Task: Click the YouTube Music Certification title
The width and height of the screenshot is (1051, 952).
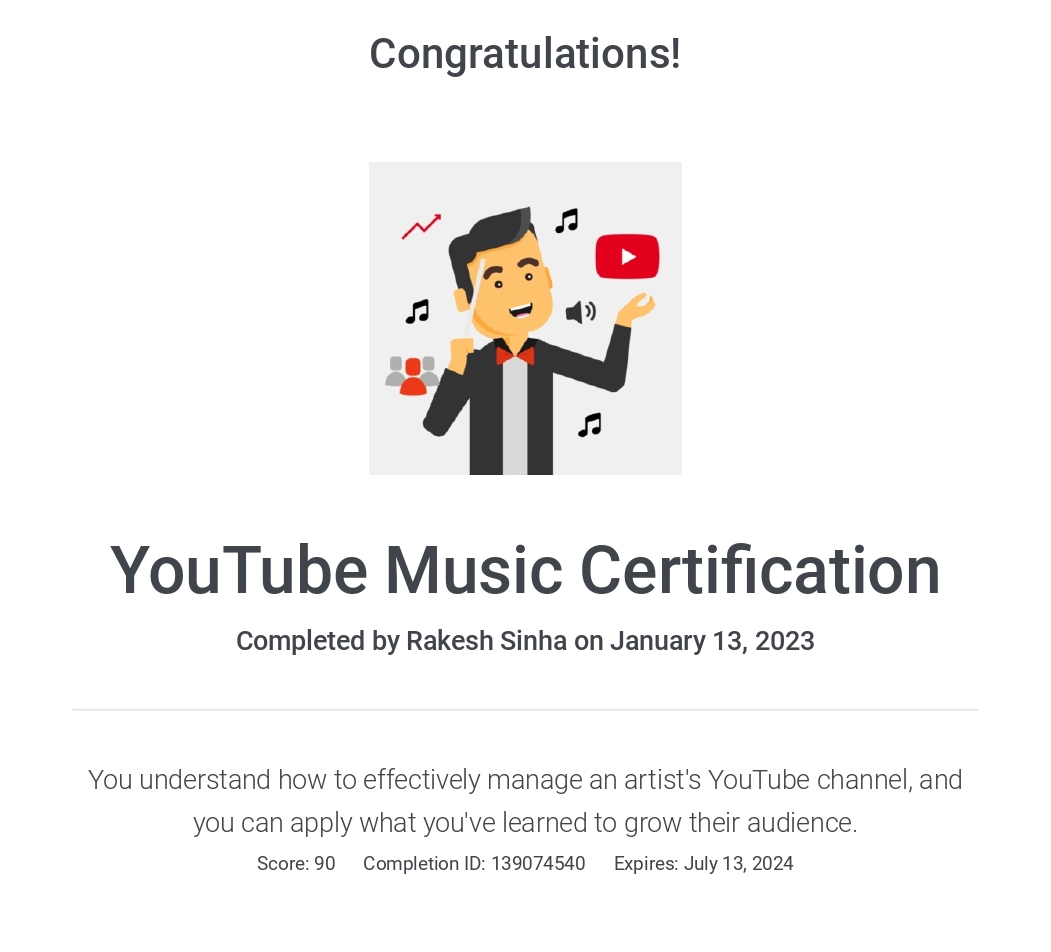Action: pyautogui.click(x=526, y=571)
